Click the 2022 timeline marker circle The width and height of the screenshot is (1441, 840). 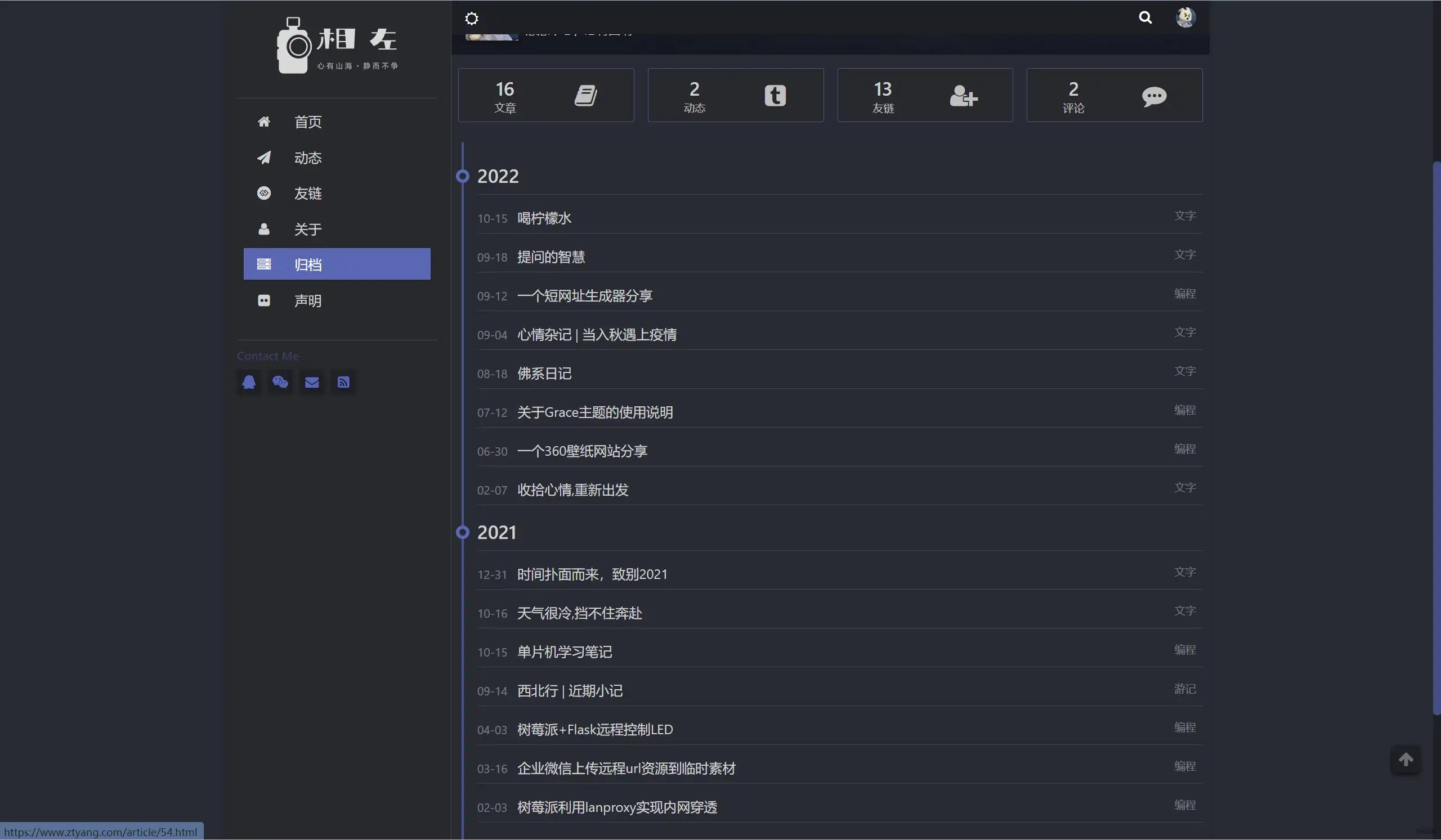463,176
